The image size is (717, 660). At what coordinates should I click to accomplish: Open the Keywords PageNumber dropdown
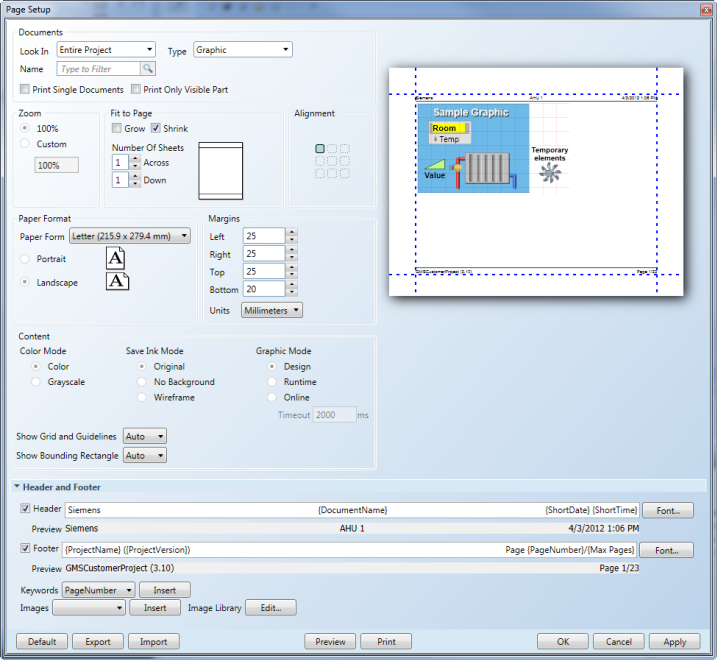98,590
